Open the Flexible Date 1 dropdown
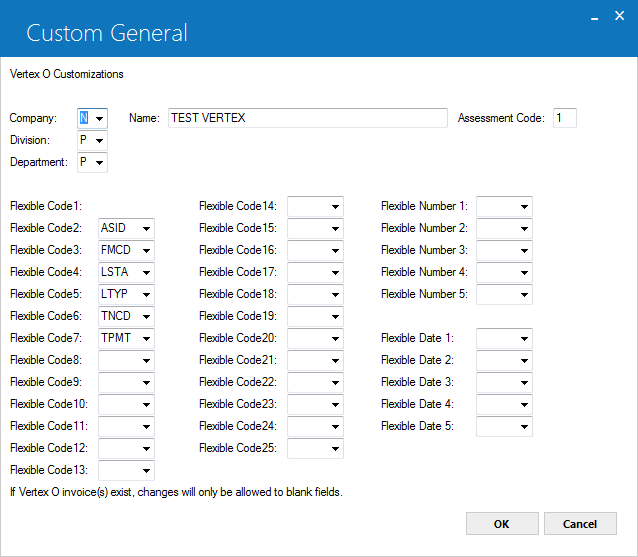 [x=504, y=338]
